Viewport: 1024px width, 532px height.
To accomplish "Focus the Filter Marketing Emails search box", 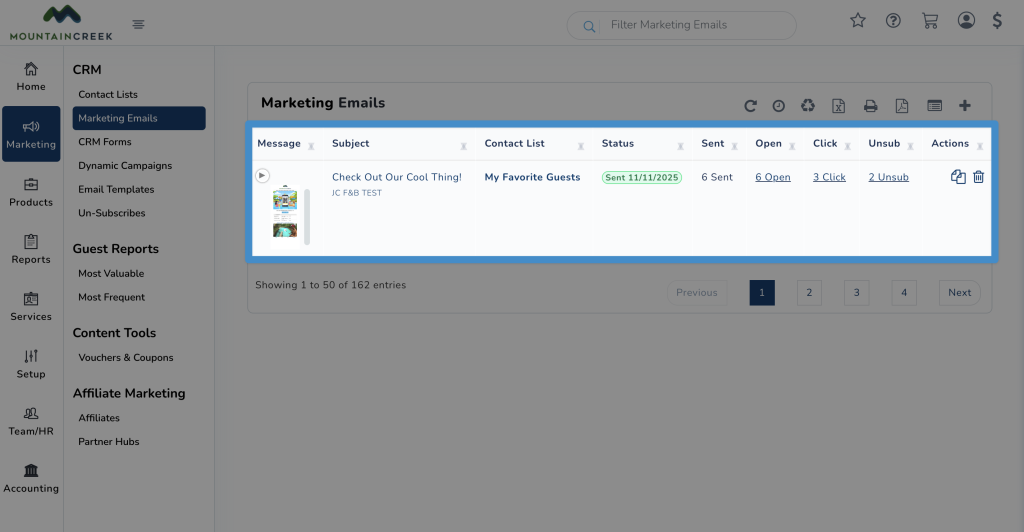I will point(690,25).
